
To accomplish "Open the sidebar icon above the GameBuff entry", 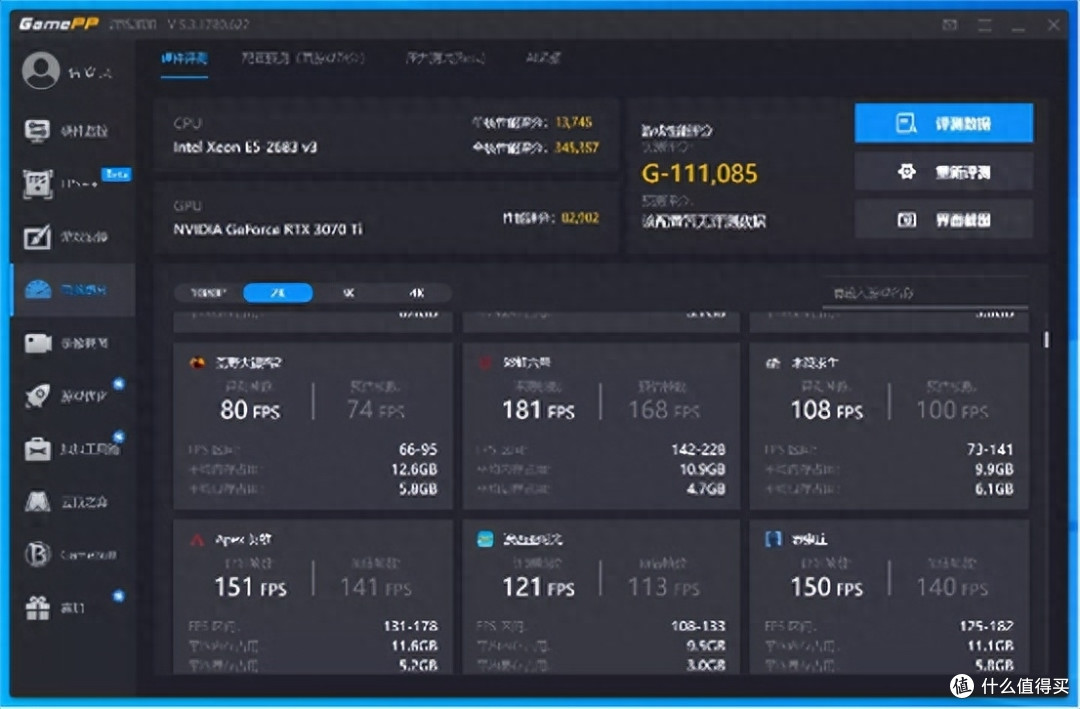I will pyautogui.click(x=37, y=501).
